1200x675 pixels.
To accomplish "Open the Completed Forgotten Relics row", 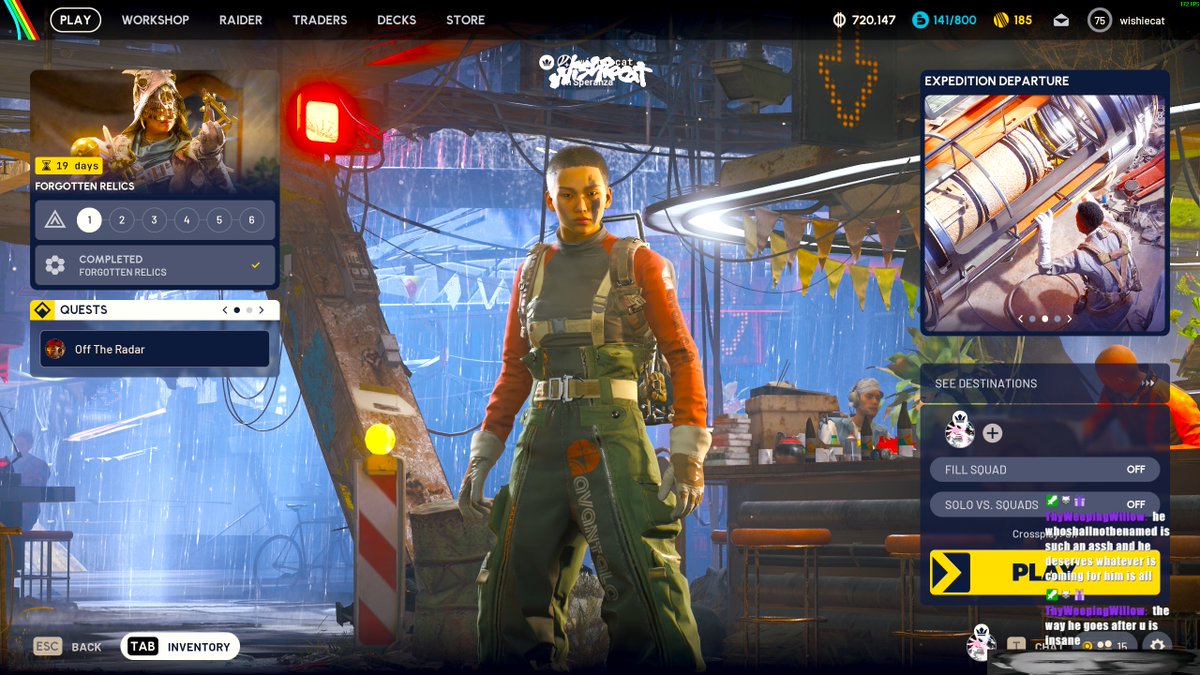I will 155,265.
